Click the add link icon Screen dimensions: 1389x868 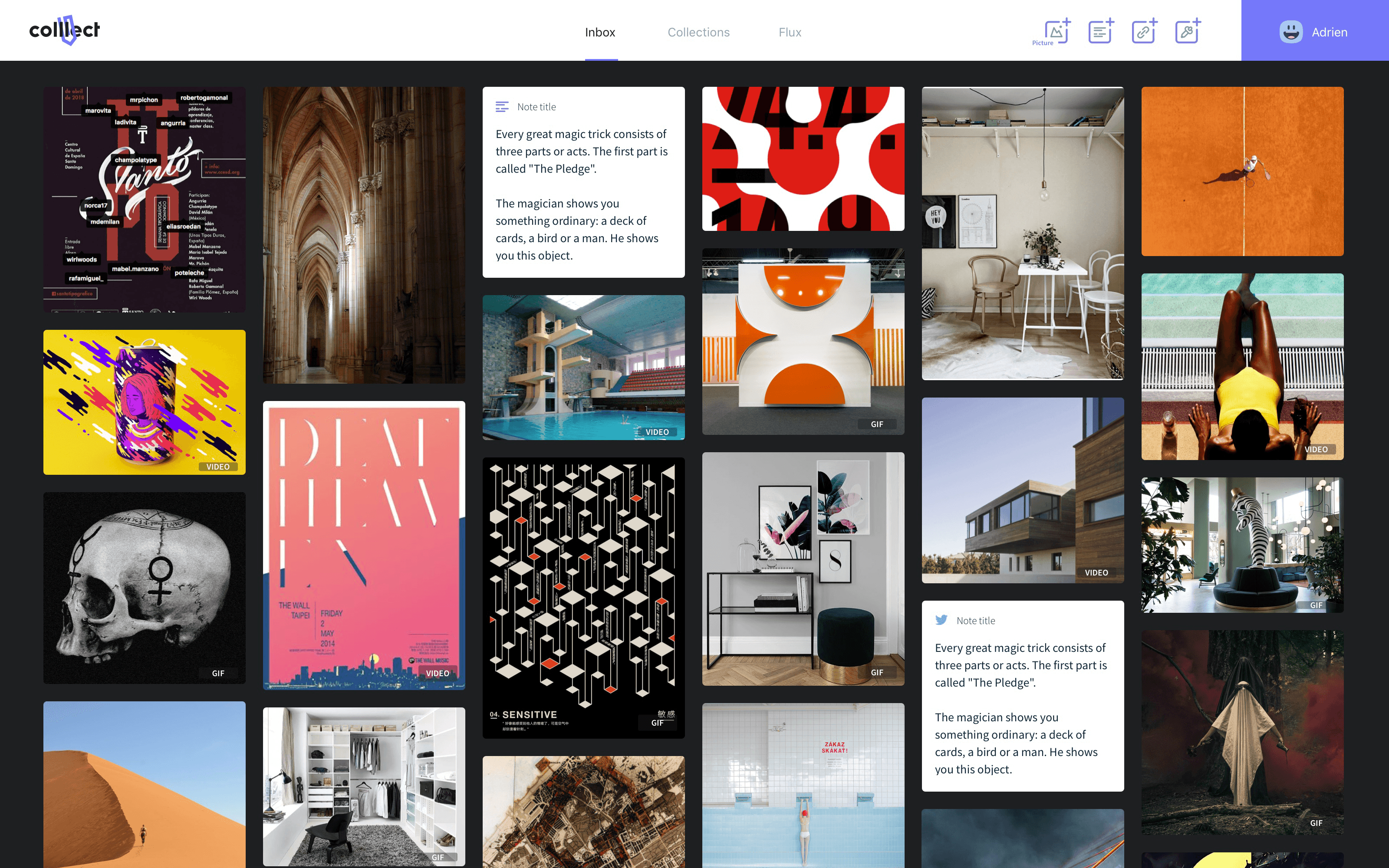[x=1144, y=31]
